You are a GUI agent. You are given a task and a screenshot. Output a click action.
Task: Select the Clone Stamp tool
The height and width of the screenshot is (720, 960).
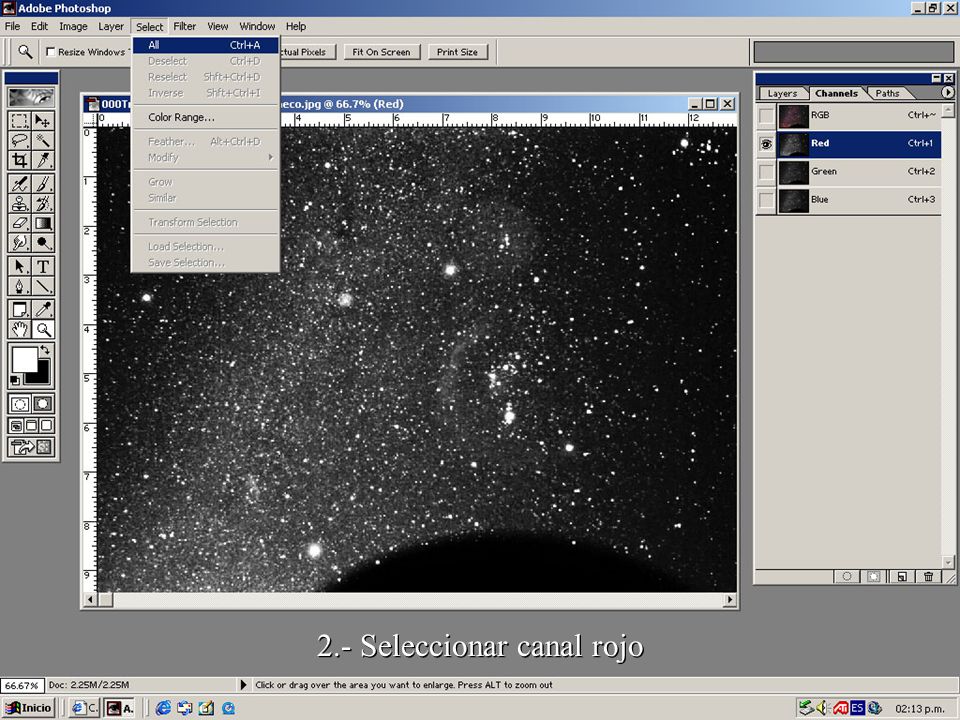[x=20, y=203]
